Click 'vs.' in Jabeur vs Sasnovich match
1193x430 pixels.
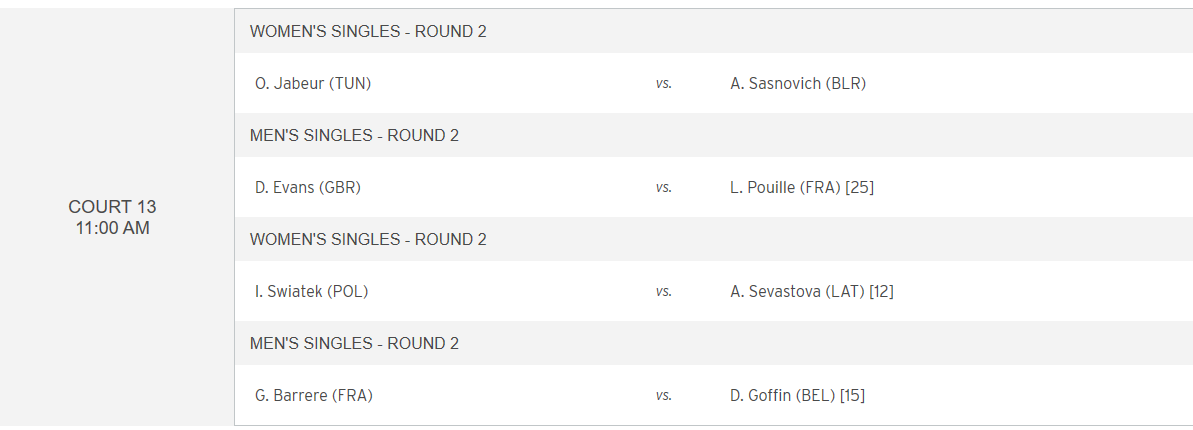pyautogui.click(x=664, y=84)
